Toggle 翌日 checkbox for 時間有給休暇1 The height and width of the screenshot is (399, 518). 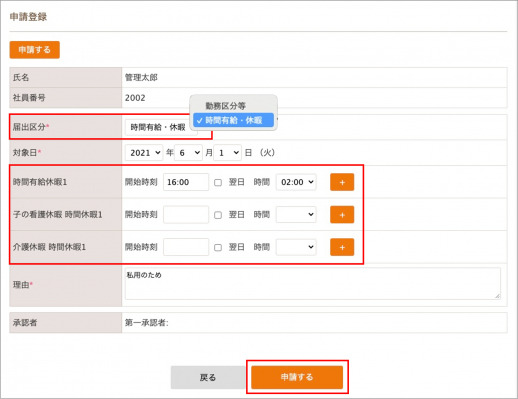click(x=218, y=182)
